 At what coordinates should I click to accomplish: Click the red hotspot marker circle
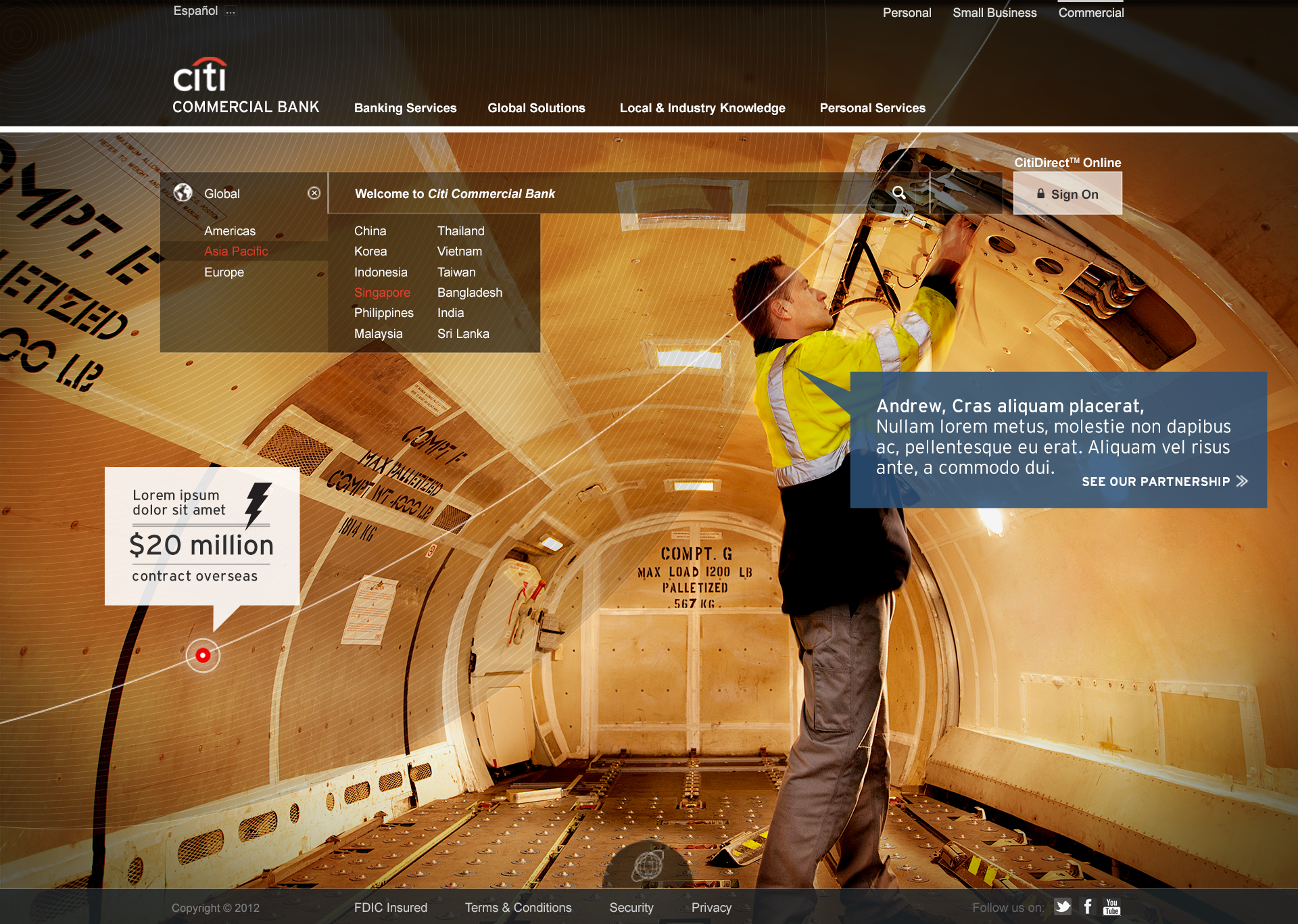(x=203, y=655)
